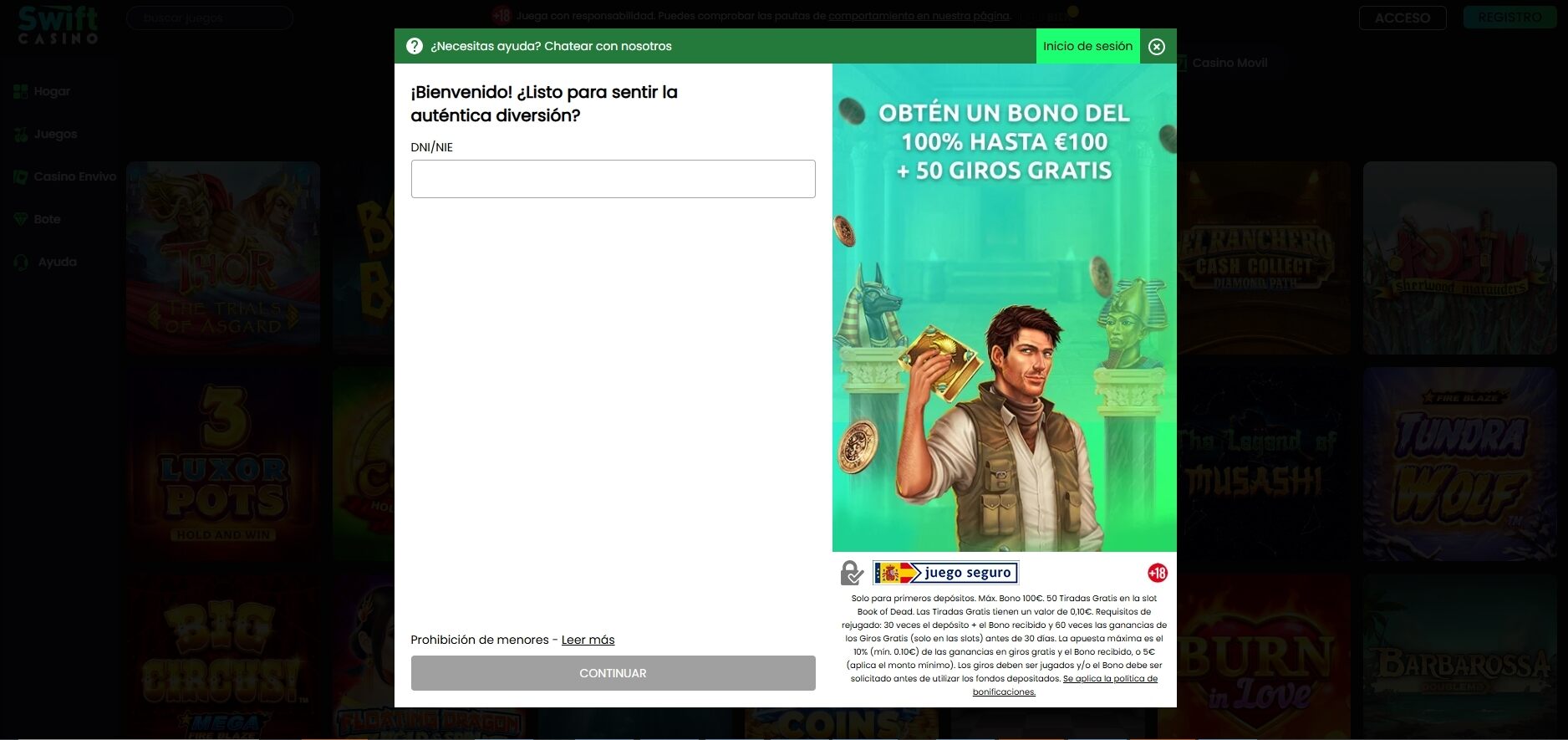This screenshot has height=740, width=1568.
Task: Open the Thor Trials of Asgard game
Action: point(223,258)
